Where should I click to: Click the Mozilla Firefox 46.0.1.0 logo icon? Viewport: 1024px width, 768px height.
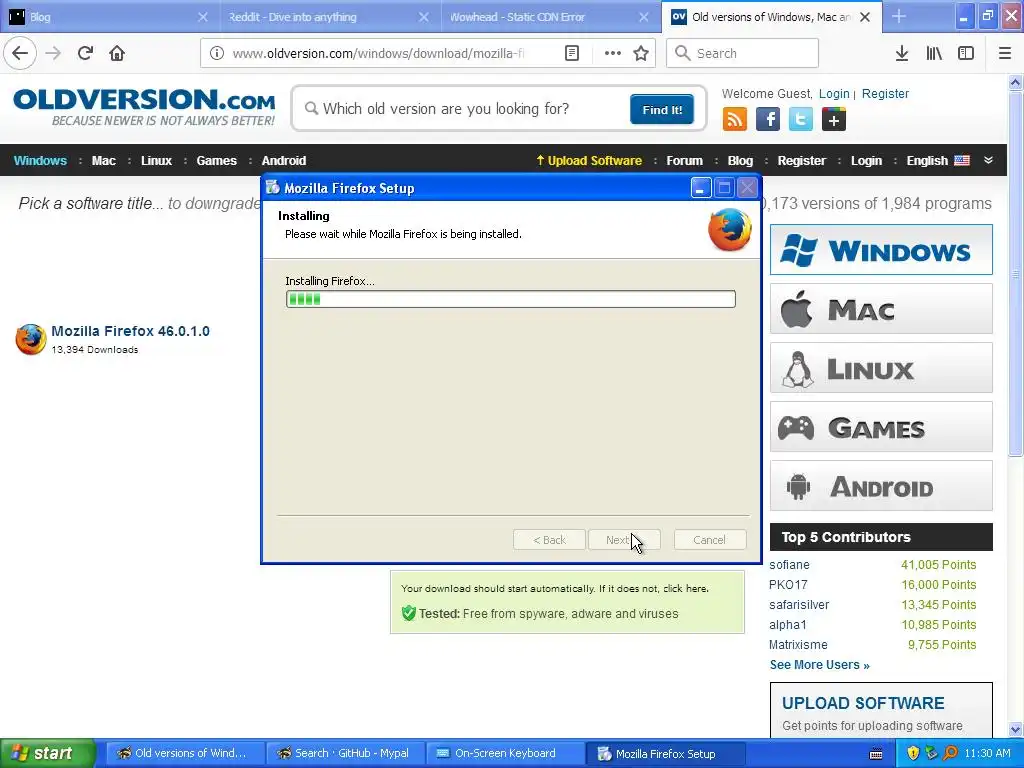click(x=31, y=339)
